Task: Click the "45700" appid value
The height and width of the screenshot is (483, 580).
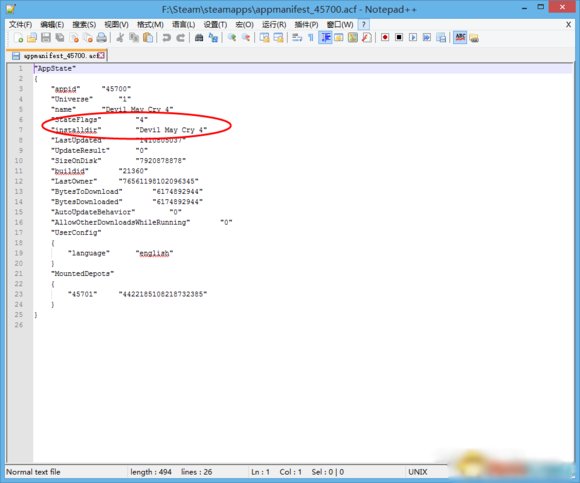Action: (x=116, y=89)
